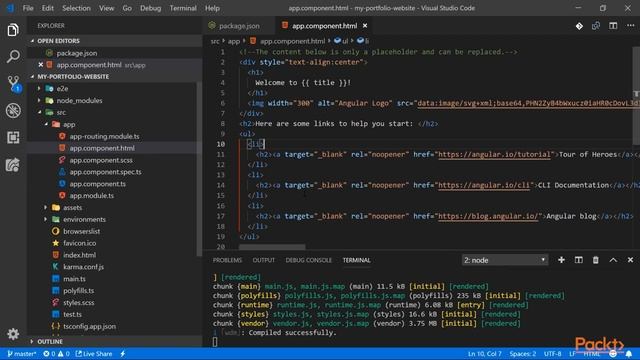This screenshot has height=360, width=640.
Task: Collapse the app folder
Action: click(x=46, y=124)
